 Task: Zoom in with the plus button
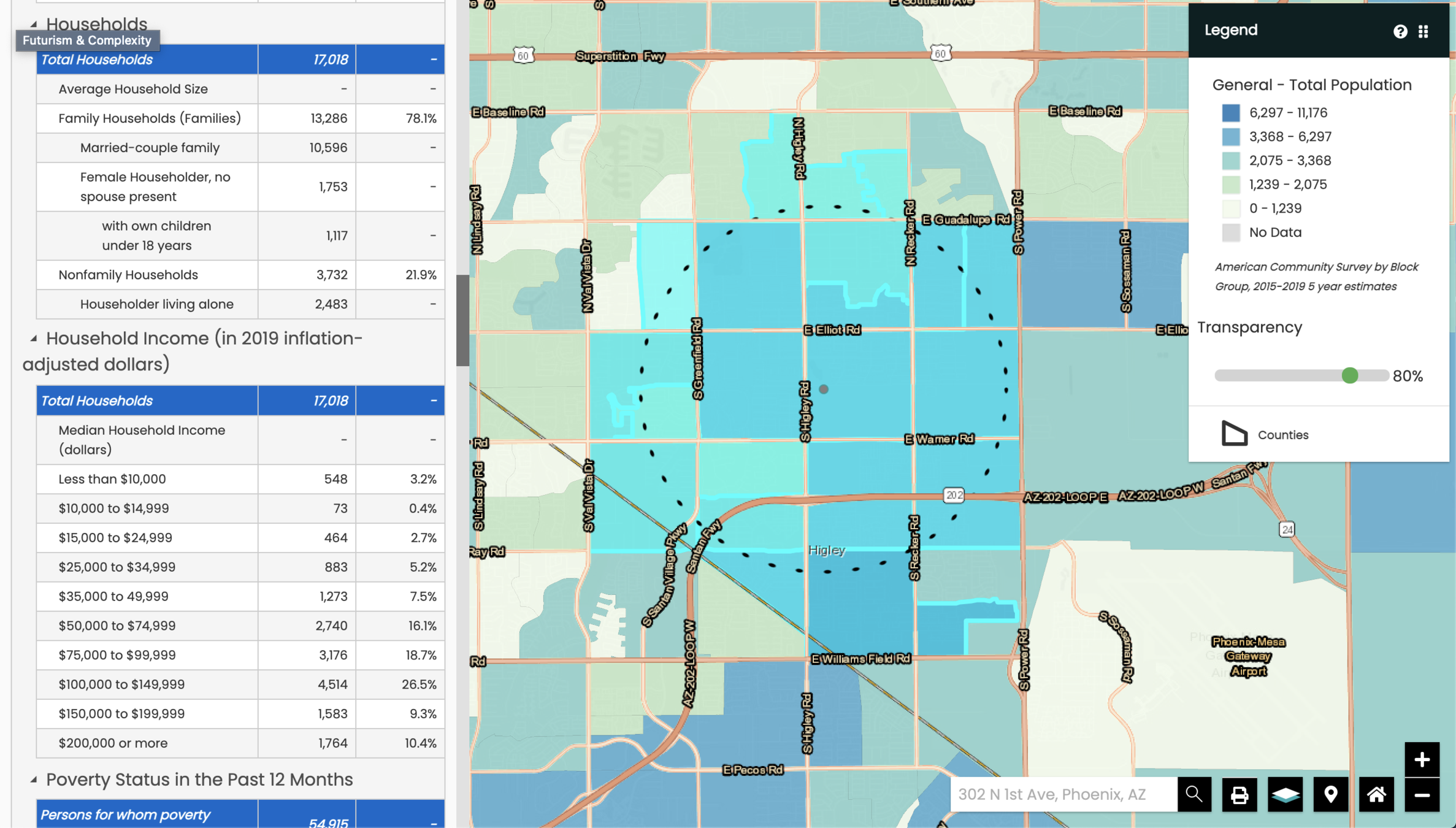(x=1422, y=759)
